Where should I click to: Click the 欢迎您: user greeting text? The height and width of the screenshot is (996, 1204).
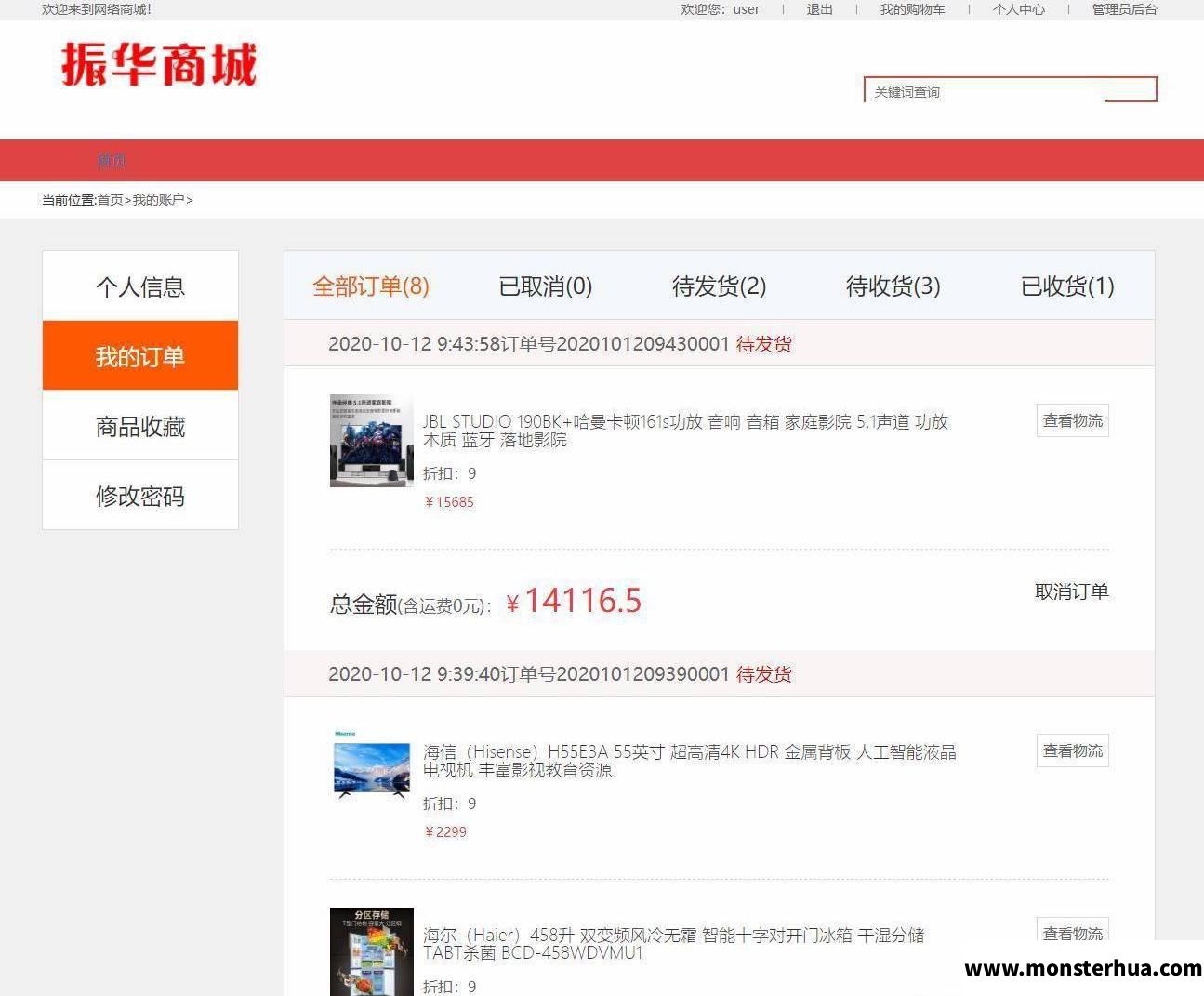point(720,9)
